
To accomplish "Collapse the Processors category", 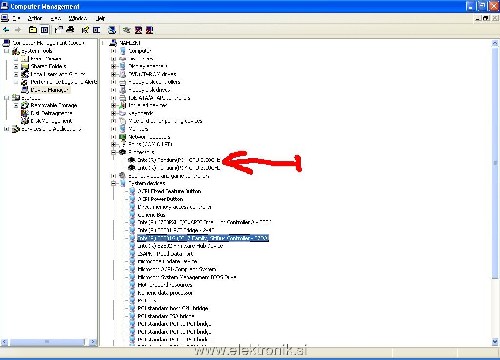I will pyautogui.click(x=114, y=152).
